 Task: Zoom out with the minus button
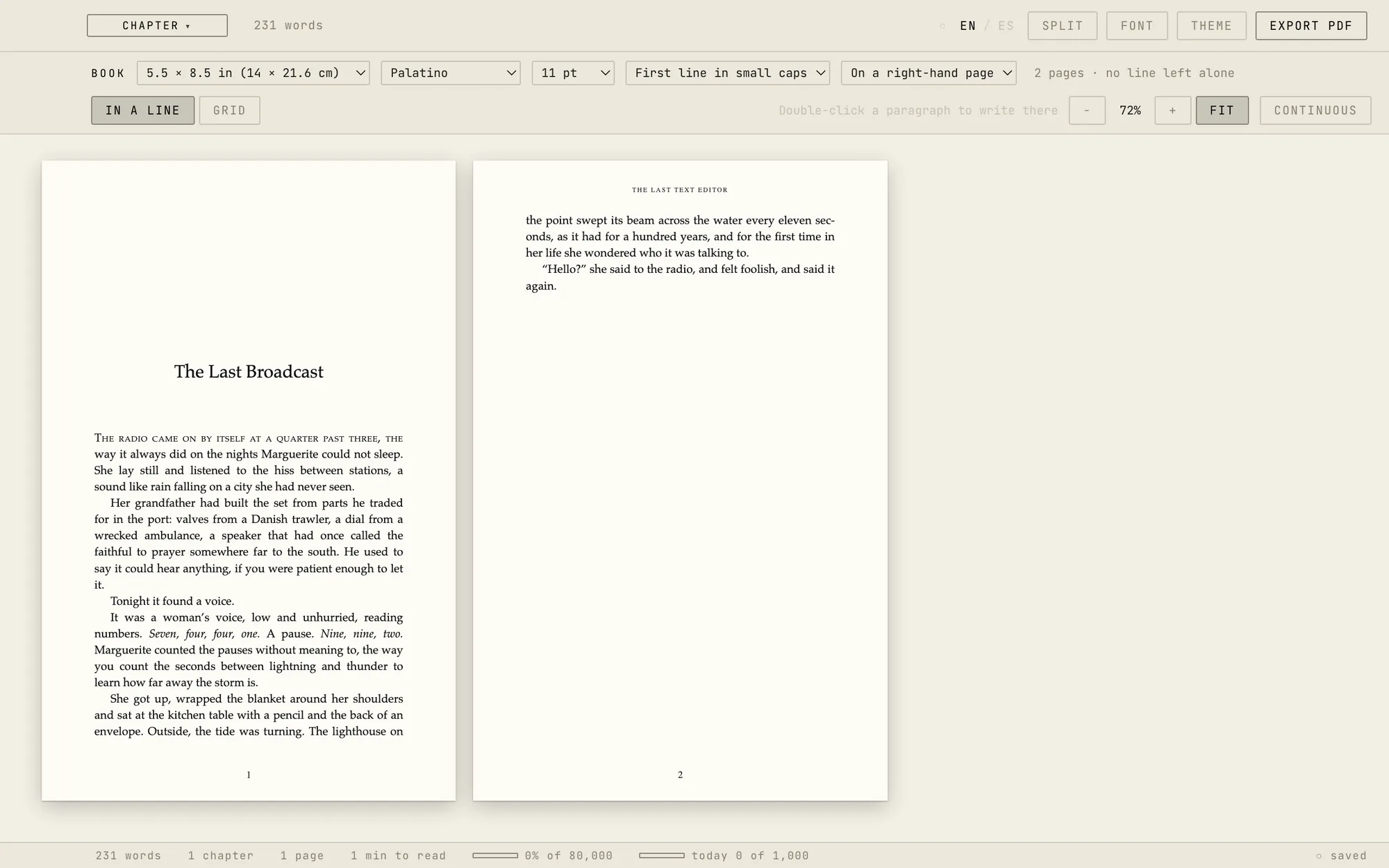(1087, 110)
